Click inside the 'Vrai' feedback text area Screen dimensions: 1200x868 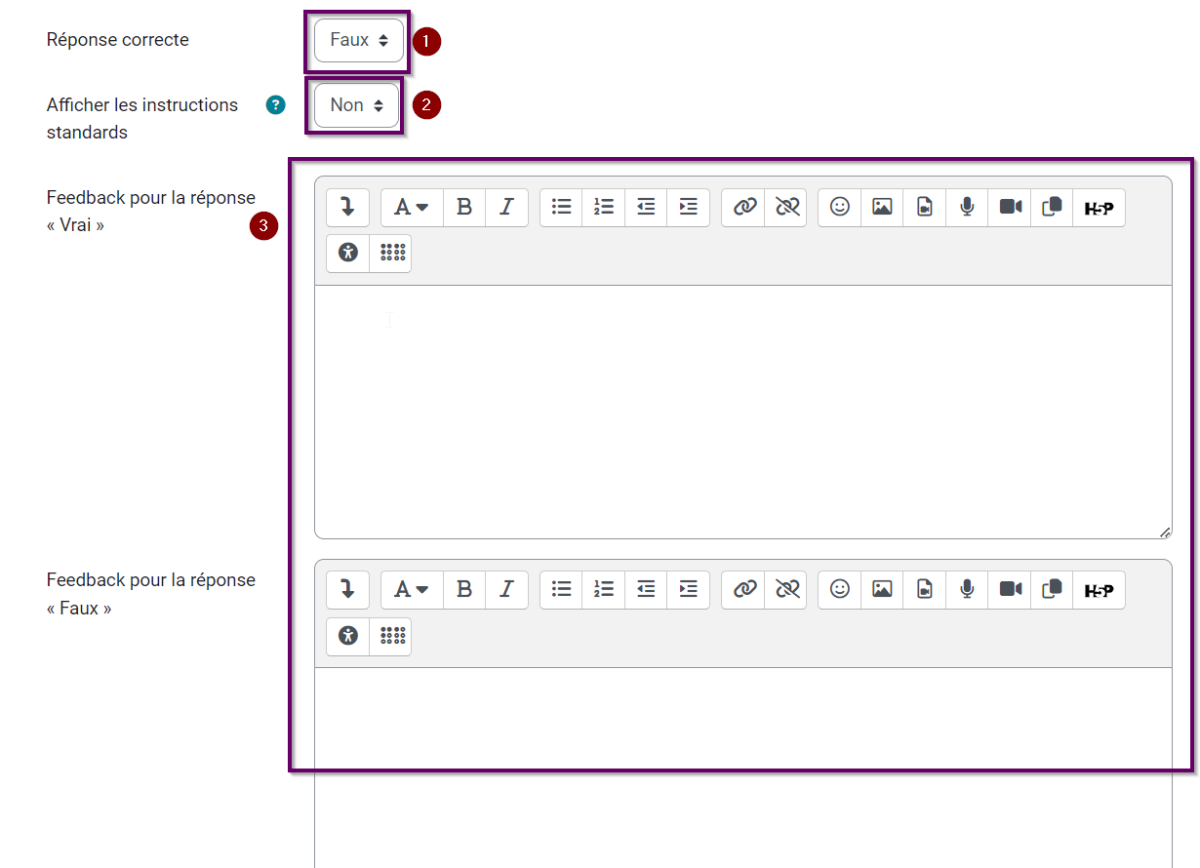coord(742,412)
